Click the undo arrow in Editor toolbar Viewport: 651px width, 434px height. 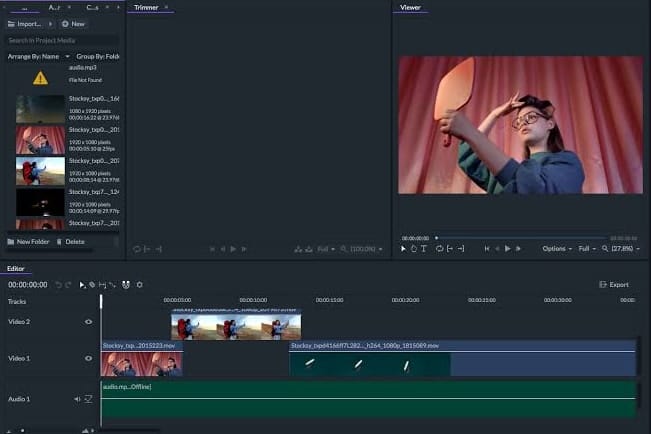(59, 285)
